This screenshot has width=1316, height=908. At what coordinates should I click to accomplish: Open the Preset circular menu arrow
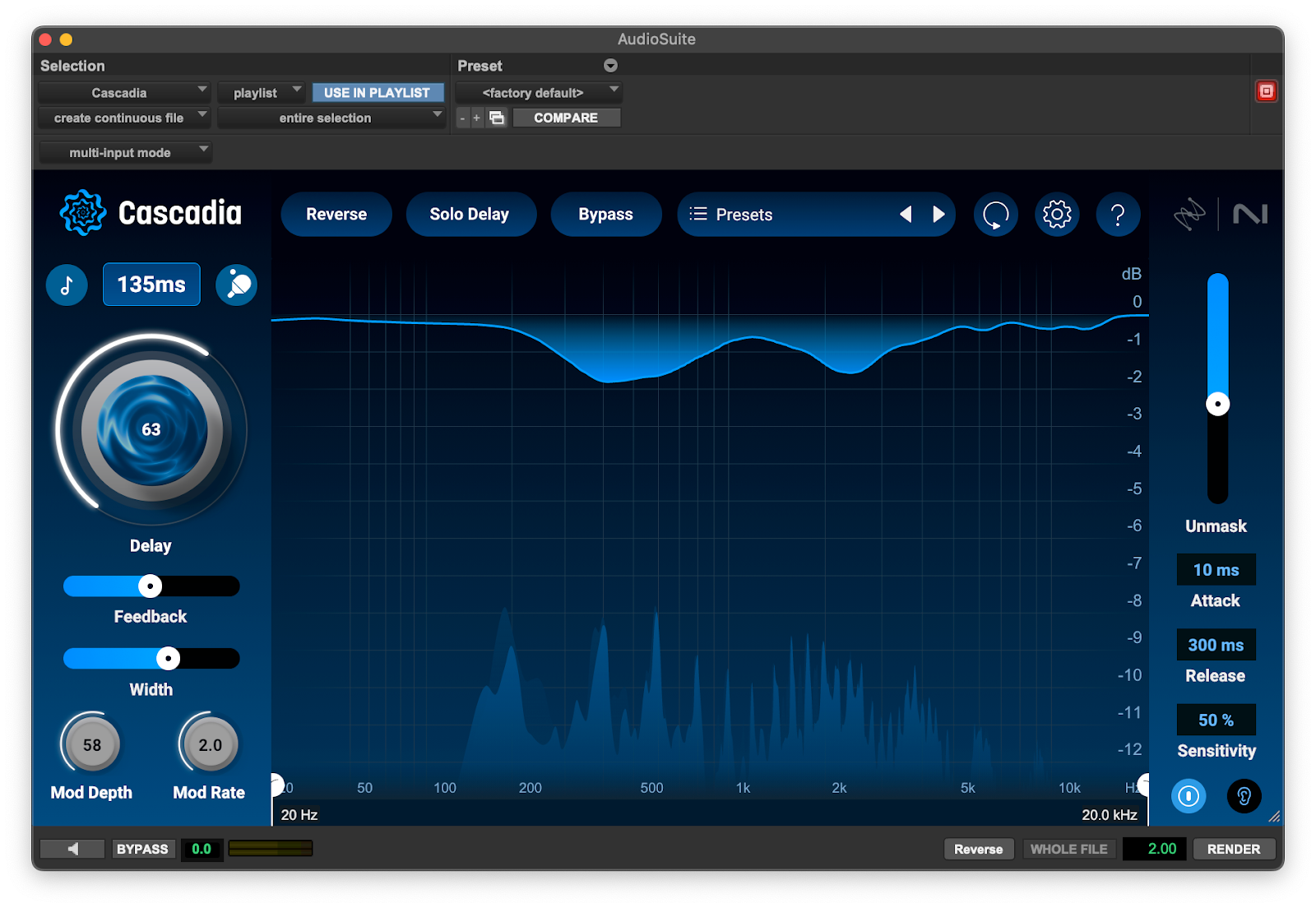click(610, 66)
